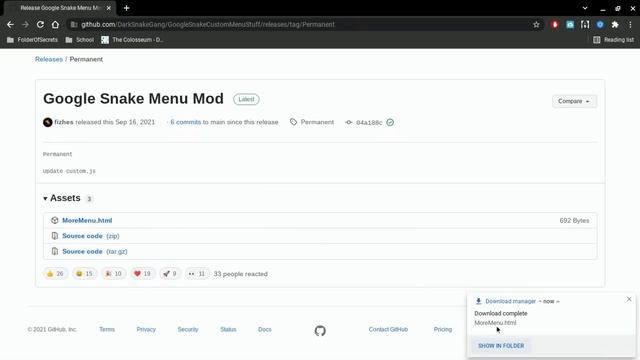The image size is (640, 360).
Task: Close the download notification
Action: pos(629,299)
